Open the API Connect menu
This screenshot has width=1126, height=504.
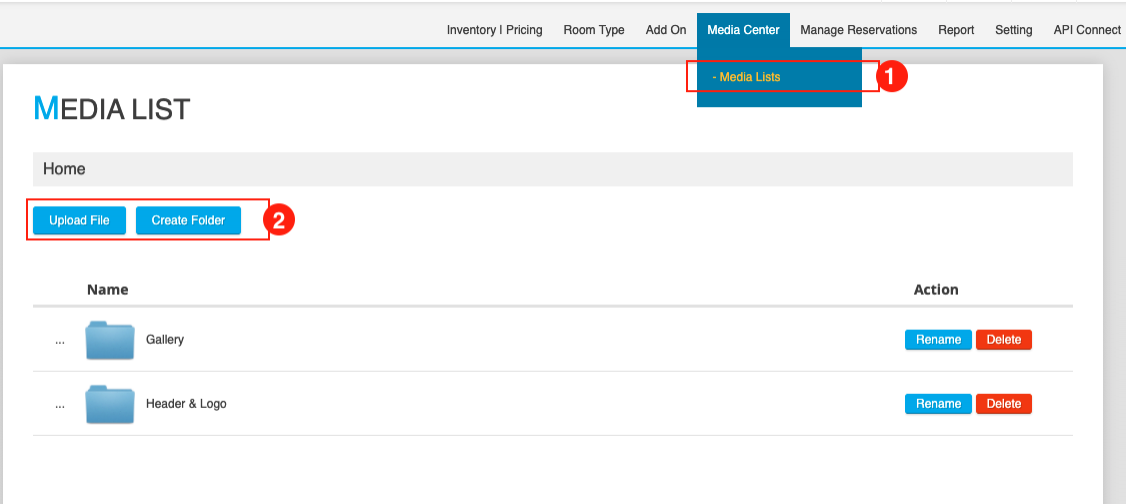tap(1087, 30)
